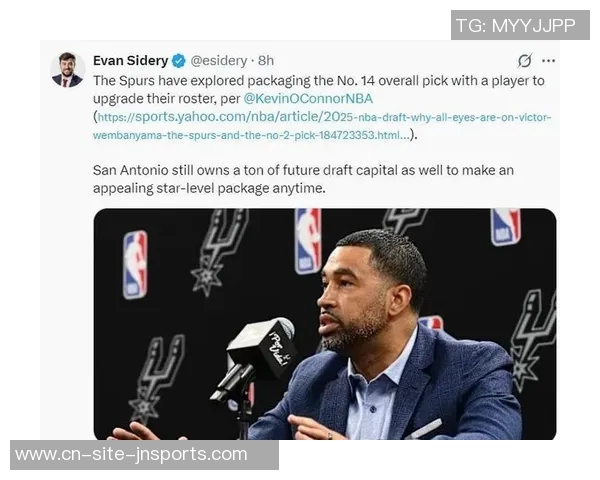Open Evan Sidery's profile avatar
Screen dimensions: 600x480
(x=67, y=69)
